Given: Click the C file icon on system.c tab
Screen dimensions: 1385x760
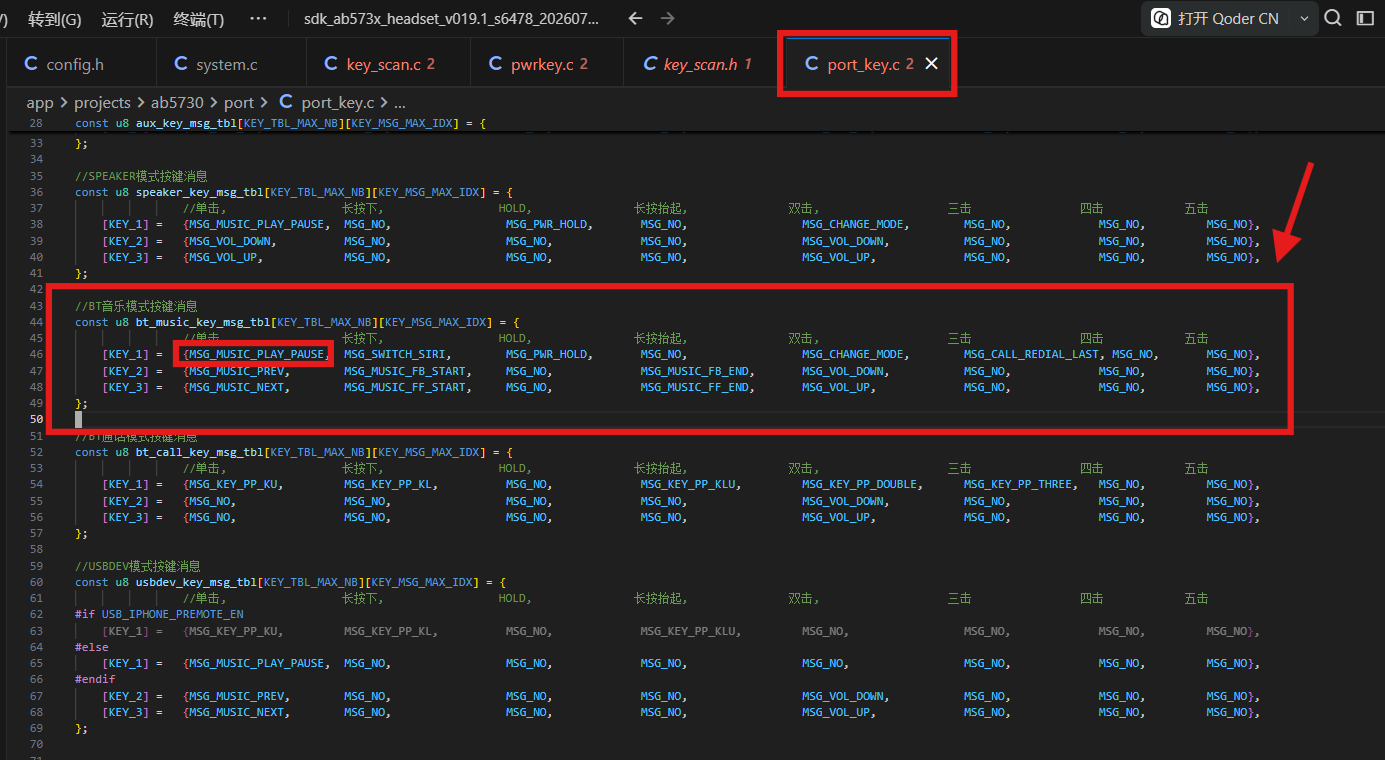Looking at the screenshot, I should click(x=181, y=64).
